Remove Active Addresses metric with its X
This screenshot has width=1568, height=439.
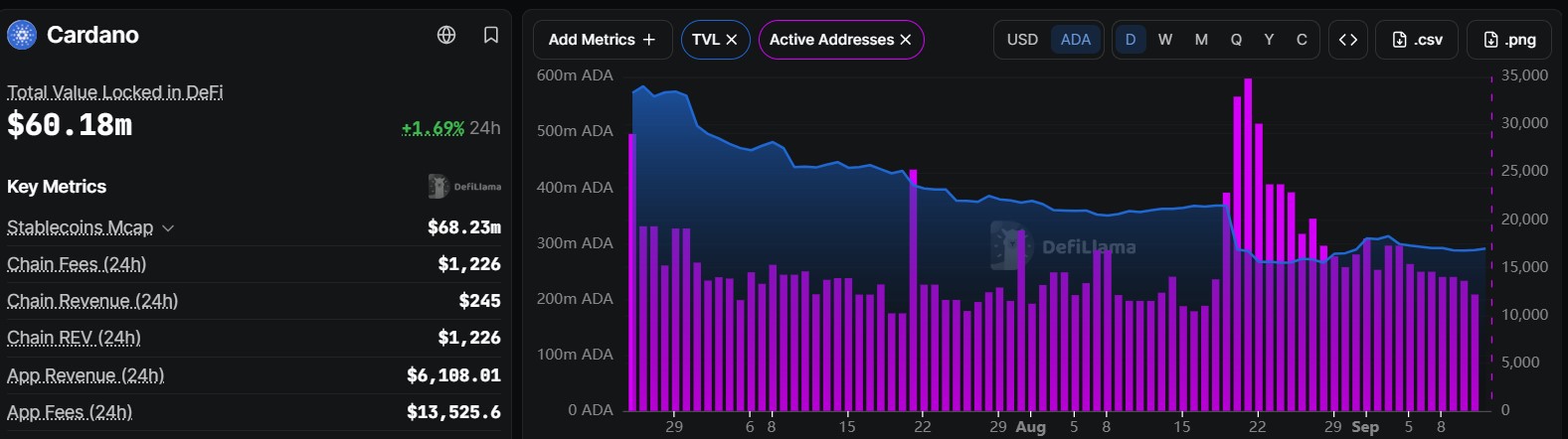pos(906,40)
